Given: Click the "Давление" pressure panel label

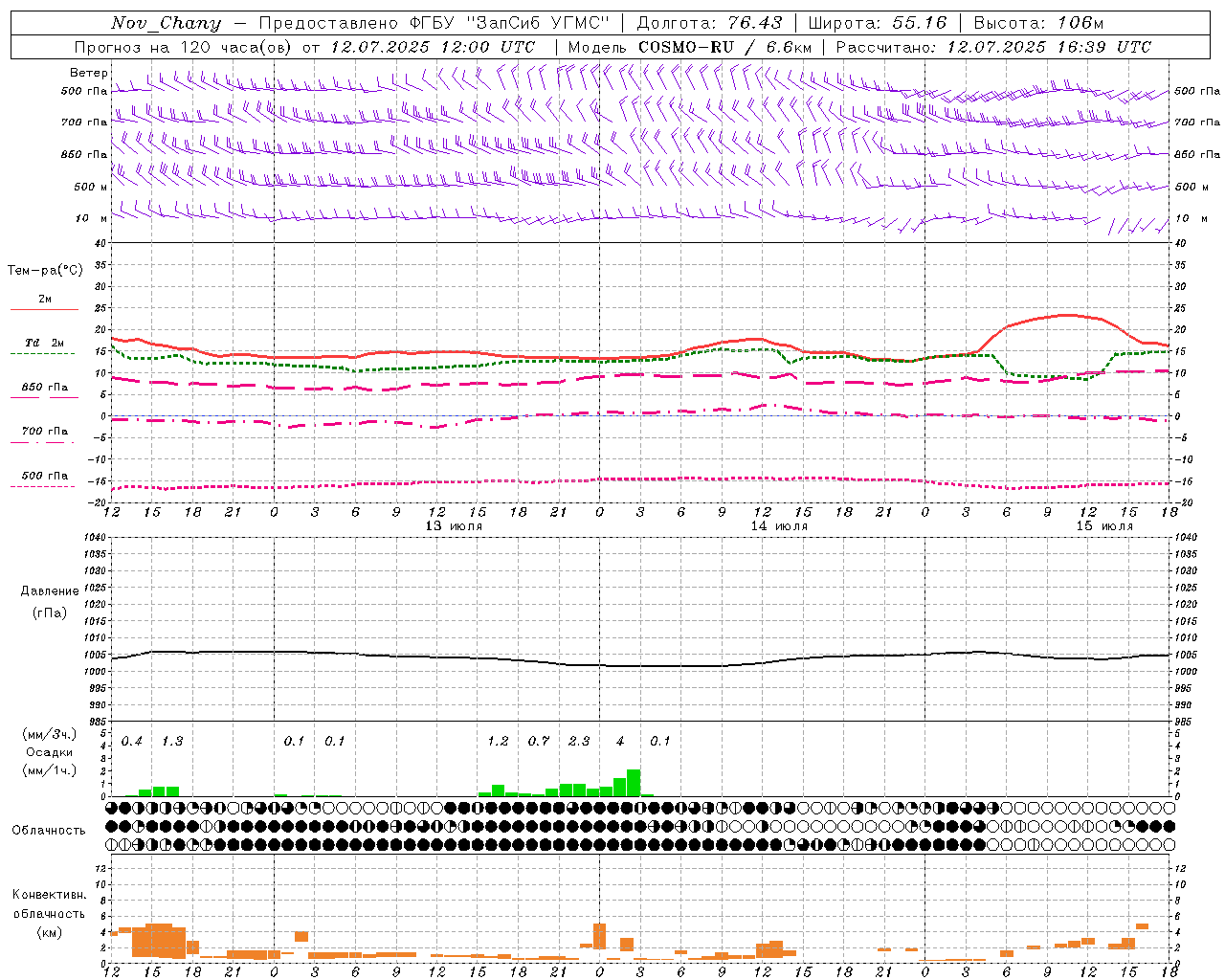Looking at the screenshot, I should pos(50,591).
